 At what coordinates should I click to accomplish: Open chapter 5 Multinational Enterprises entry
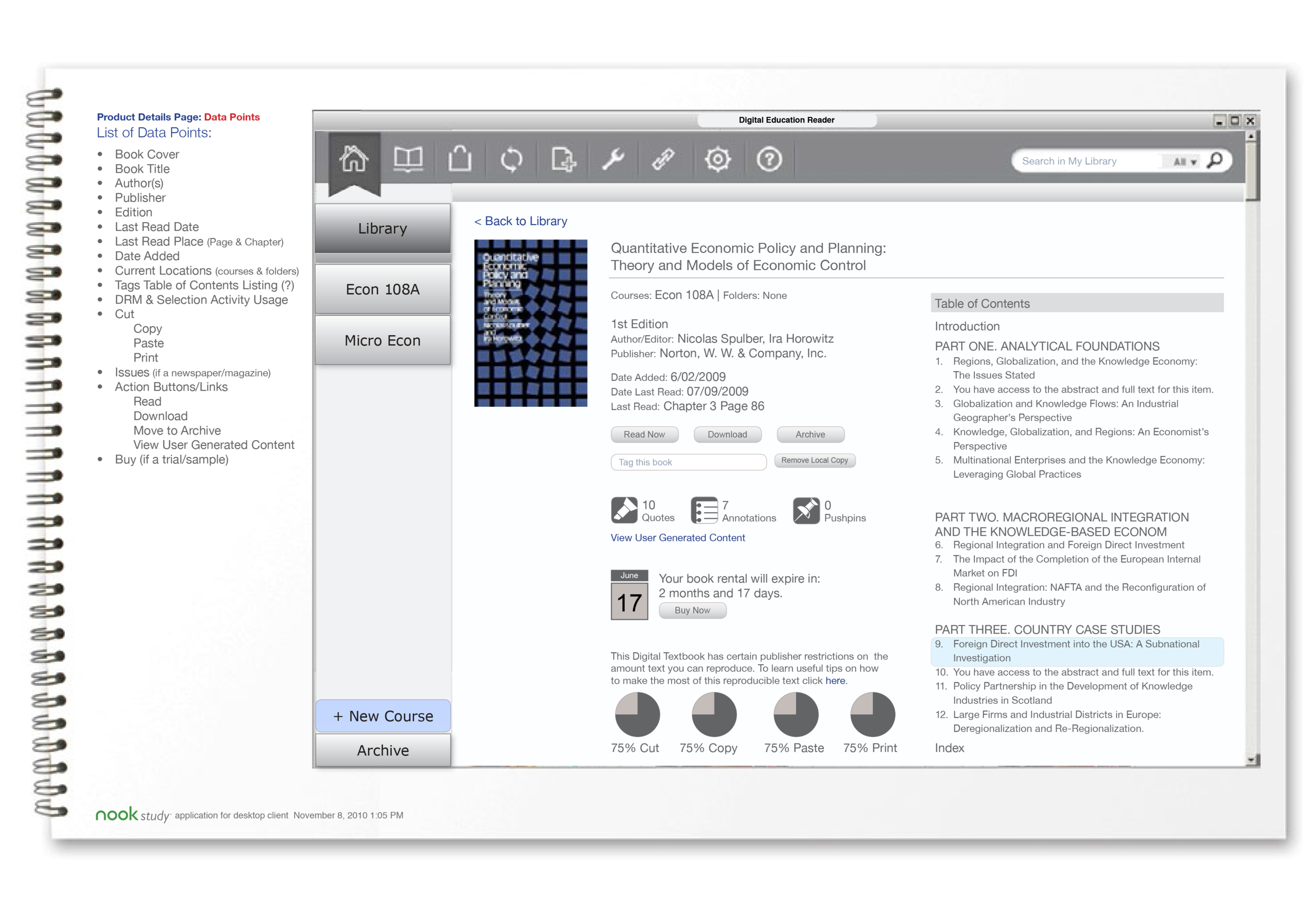(x=1069, y=467)
